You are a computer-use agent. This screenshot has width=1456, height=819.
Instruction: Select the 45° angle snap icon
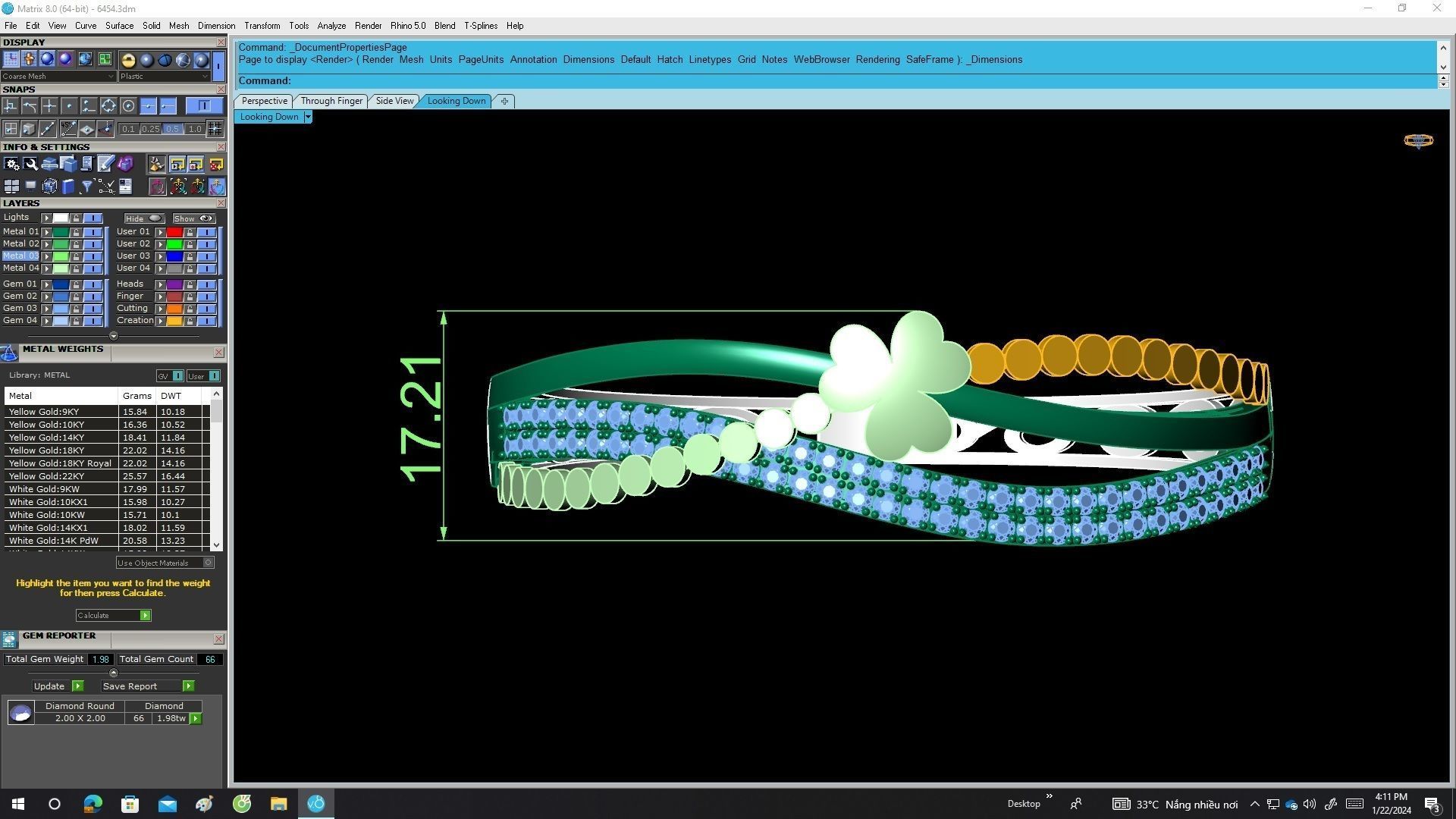[x=68, y=129]
